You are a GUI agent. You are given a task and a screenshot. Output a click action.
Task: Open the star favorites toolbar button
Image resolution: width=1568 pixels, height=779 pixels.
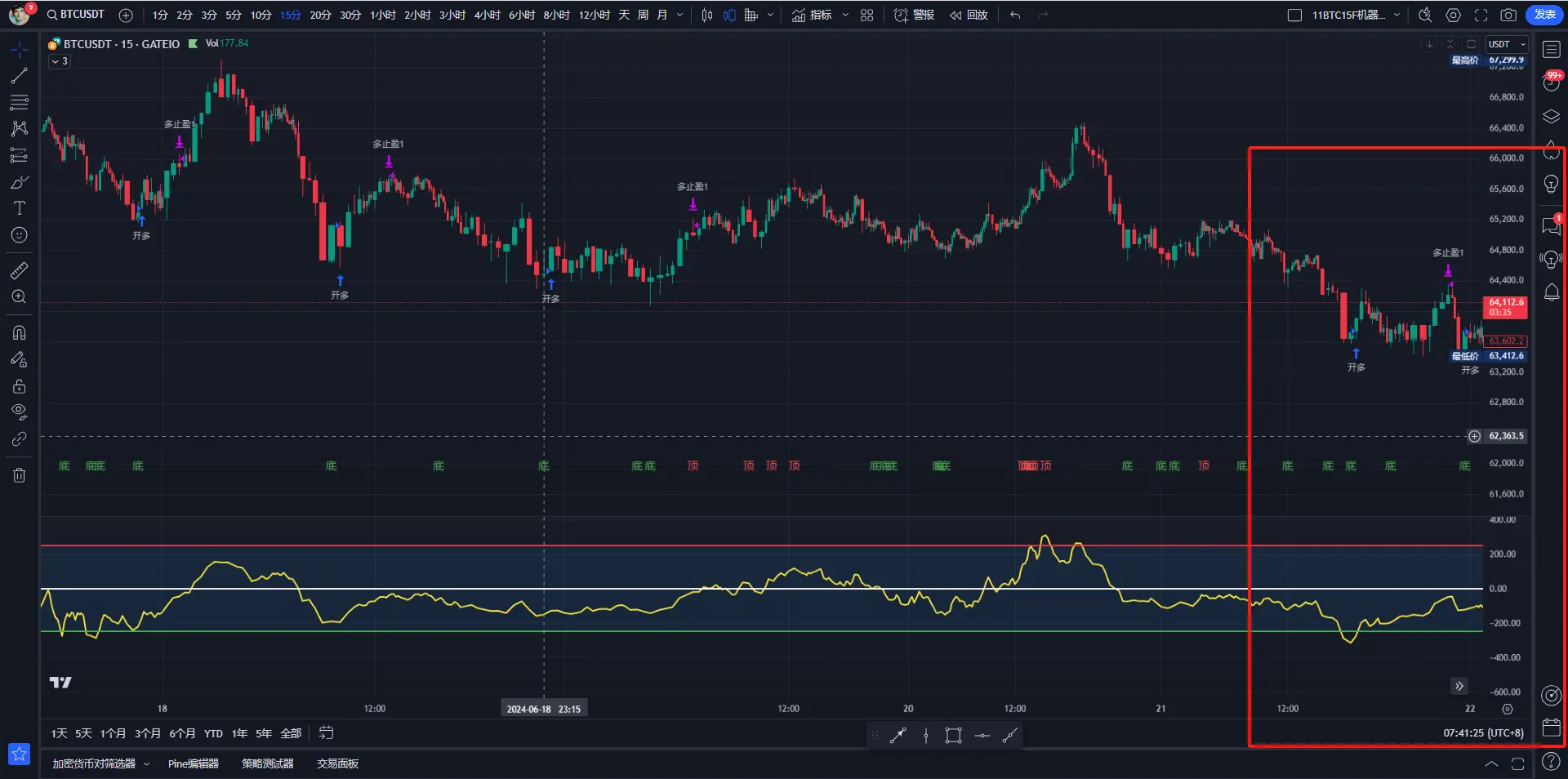(x=20, y=754)
